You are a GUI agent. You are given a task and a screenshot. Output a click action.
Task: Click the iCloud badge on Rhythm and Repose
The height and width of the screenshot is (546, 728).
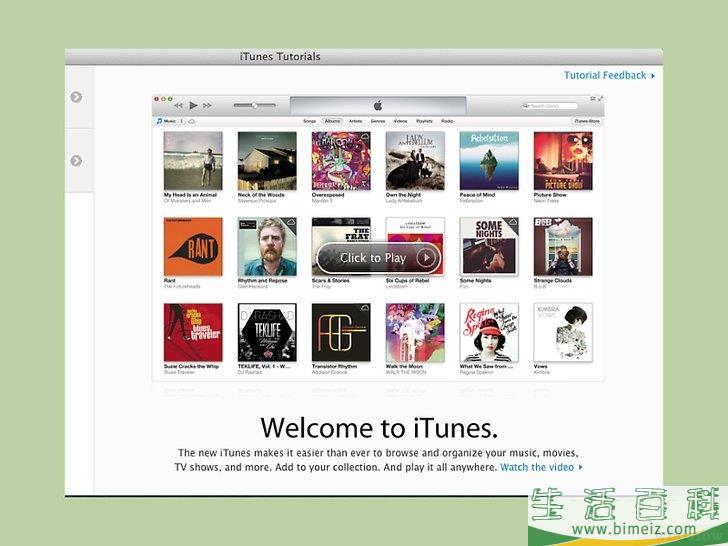pos(291,222)
